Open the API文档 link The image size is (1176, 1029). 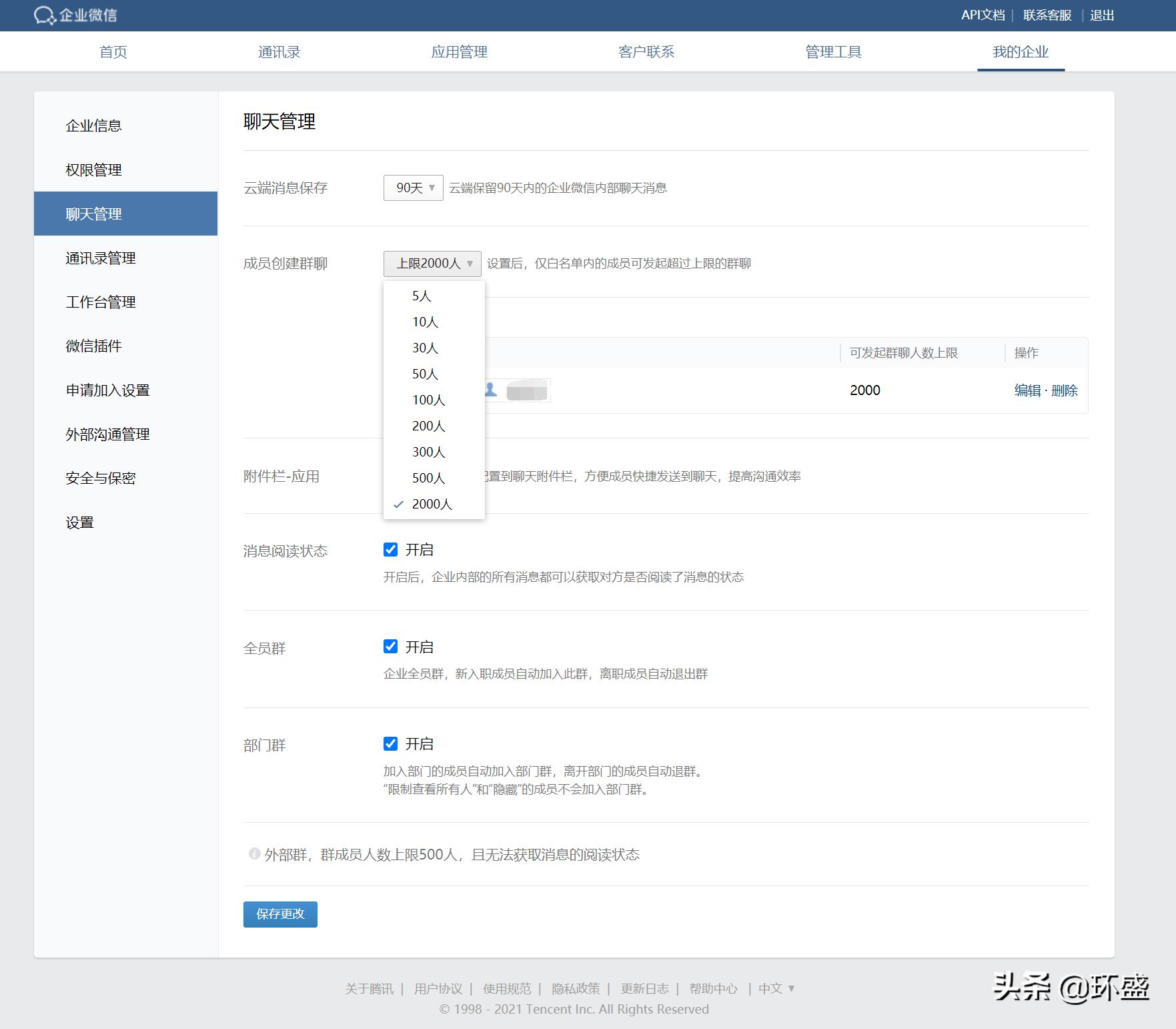point(983,15)
